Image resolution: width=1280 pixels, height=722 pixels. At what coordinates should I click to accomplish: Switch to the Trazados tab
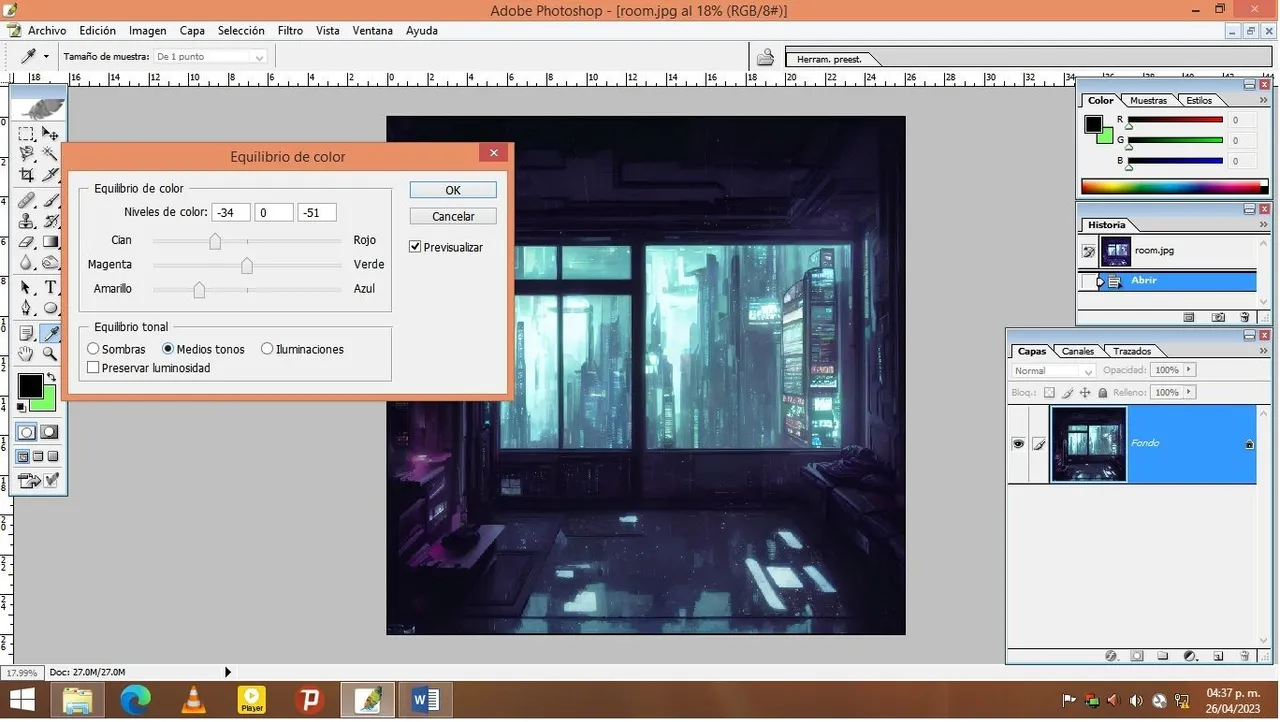point(1132,351)
